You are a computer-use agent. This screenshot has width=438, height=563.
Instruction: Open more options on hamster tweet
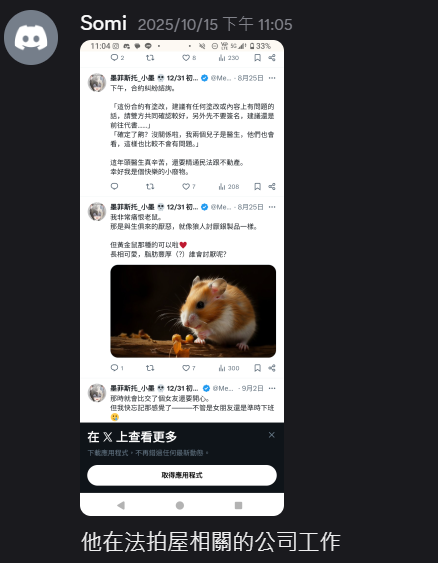click(x=272, y=207)
